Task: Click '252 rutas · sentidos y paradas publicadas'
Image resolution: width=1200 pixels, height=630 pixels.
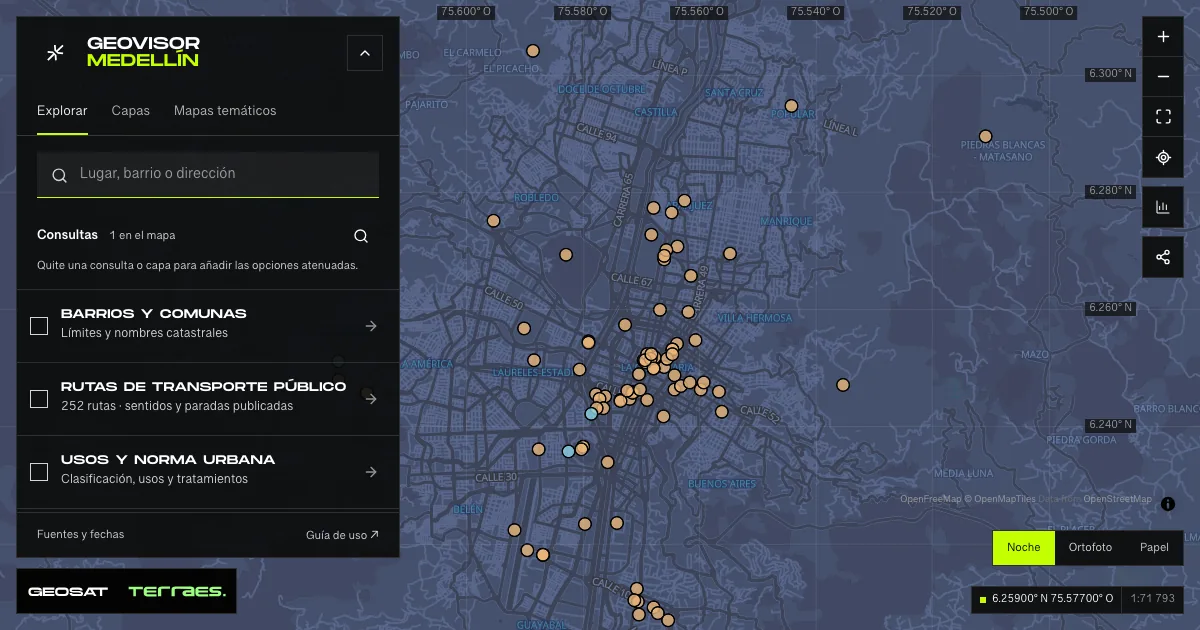Action: [x=177, y=406]
